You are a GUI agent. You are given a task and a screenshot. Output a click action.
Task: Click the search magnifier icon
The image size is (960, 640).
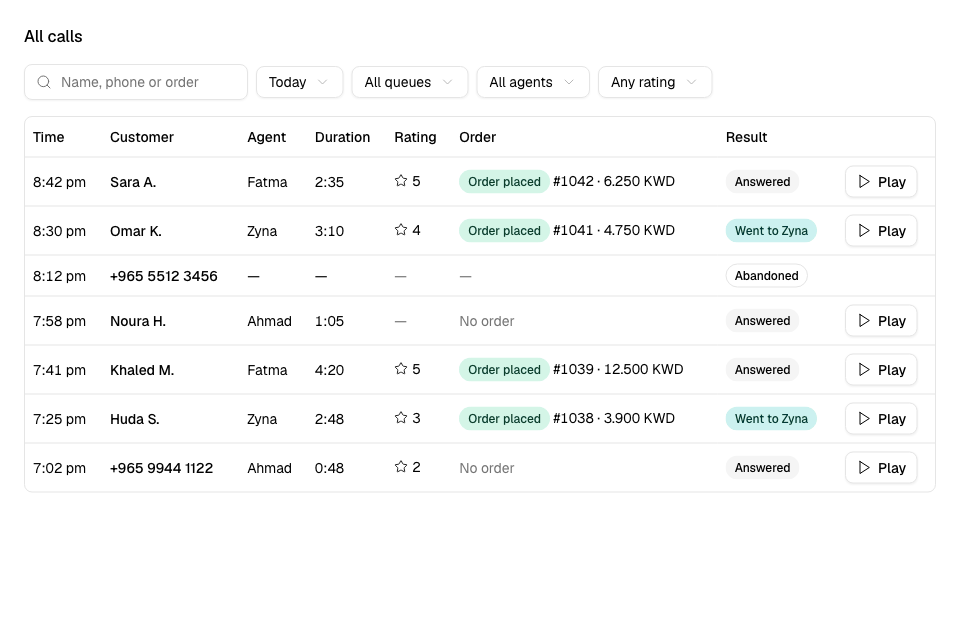point(44,82)
